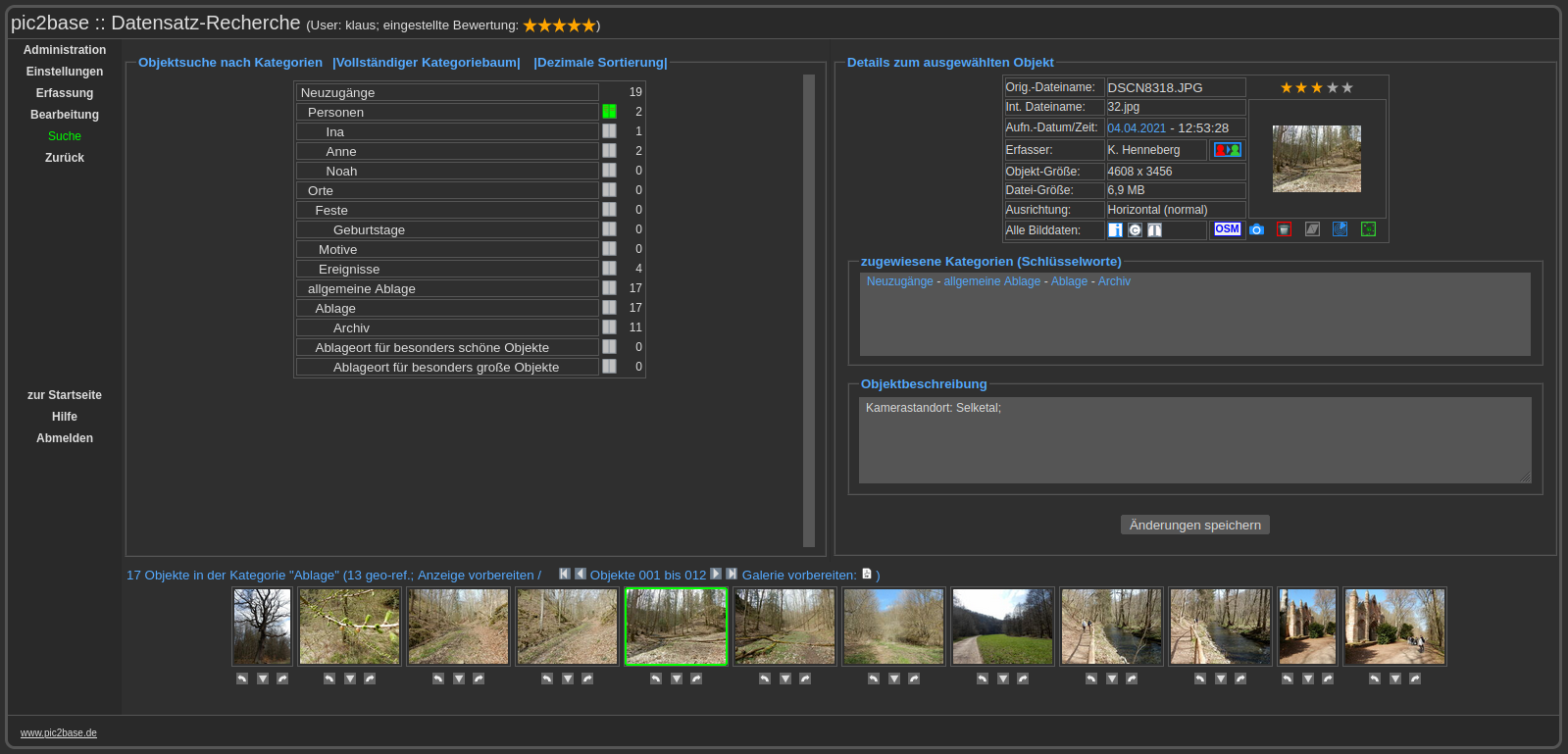Click the blue info icon beside Alle Bilddaten
The image size is (1568, 754).
point(1115,230)
